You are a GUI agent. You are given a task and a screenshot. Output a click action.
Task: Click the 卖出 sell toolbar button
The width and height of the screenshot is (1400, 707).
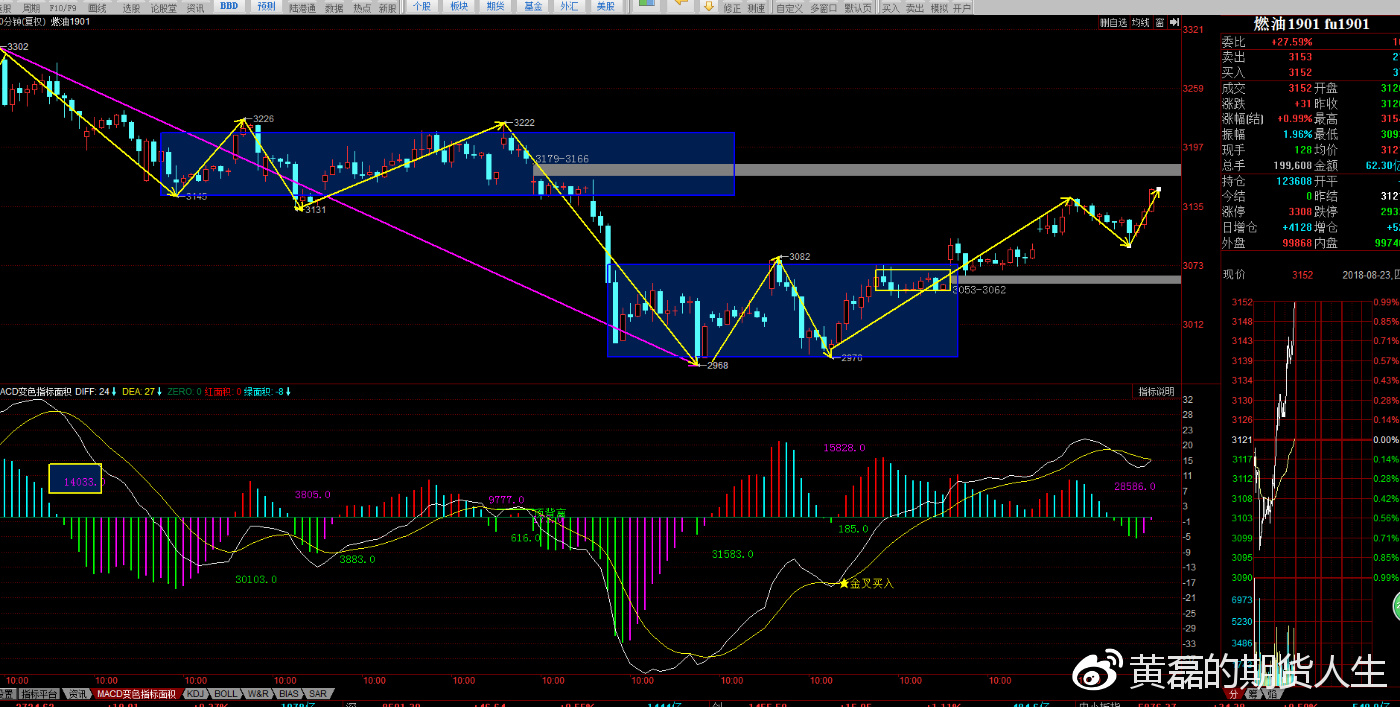915,8
